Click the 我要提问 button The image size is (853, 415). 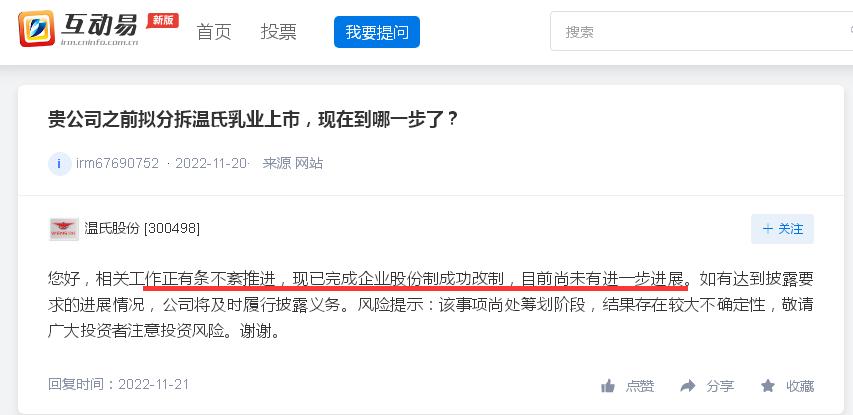(x=377, y=32)
